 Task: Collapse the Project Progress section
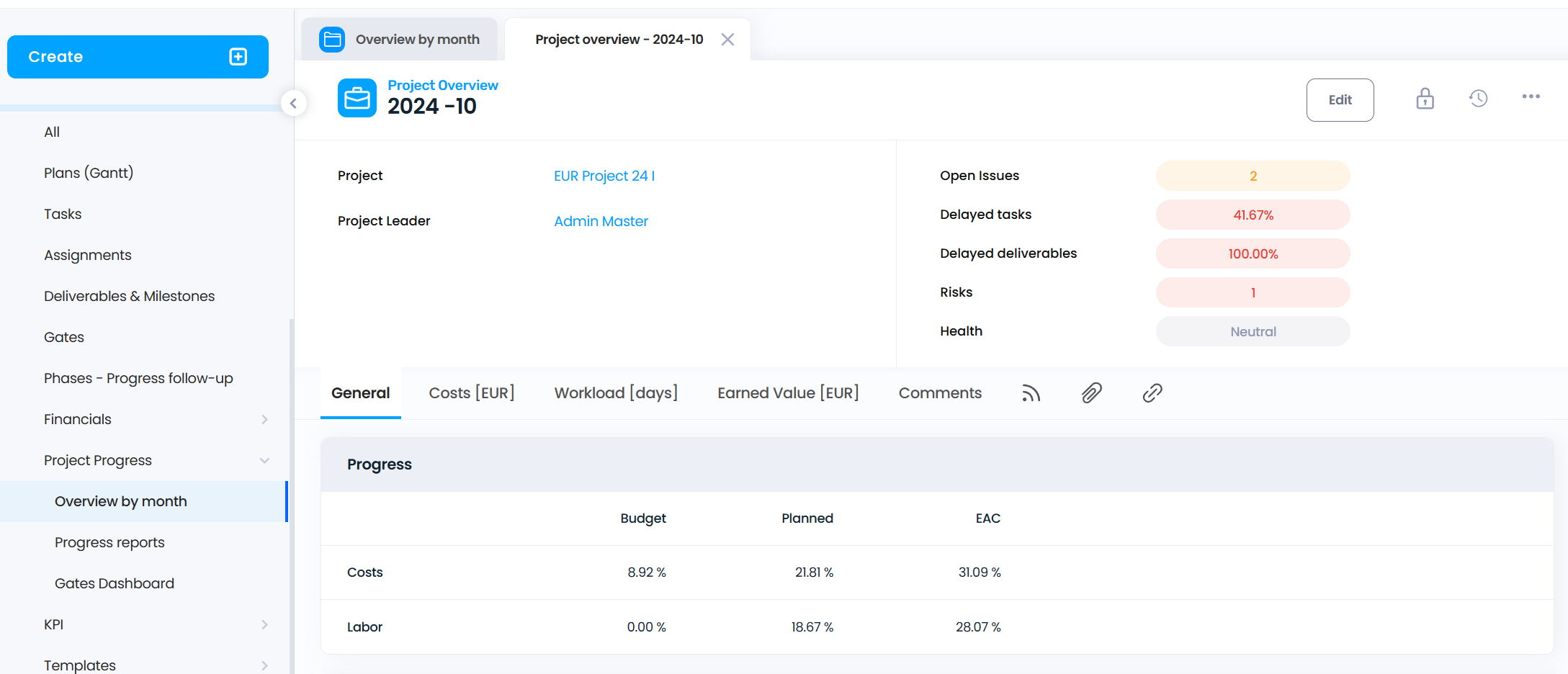coord(264,461)
